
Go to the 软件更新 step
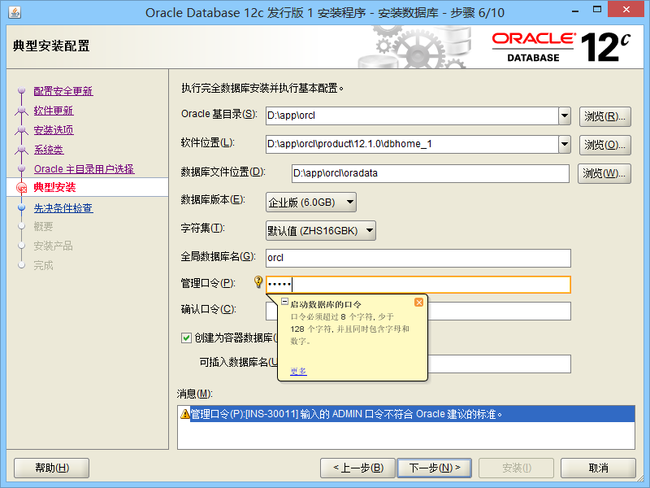[x=53, y=110]
